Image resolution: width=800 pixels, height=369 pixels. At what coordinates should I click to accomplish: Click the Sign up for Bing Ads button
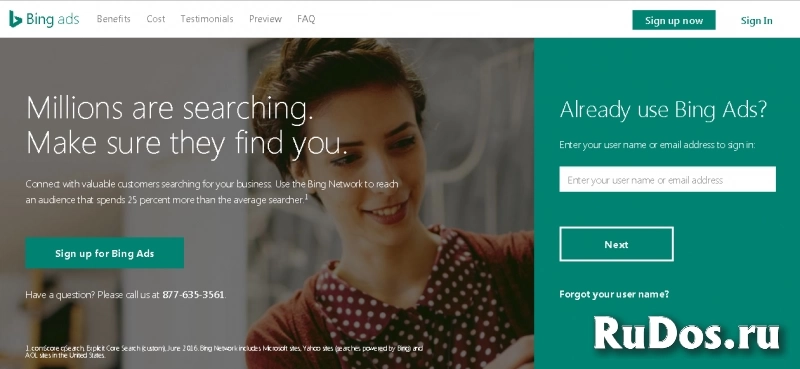point(105,253)
